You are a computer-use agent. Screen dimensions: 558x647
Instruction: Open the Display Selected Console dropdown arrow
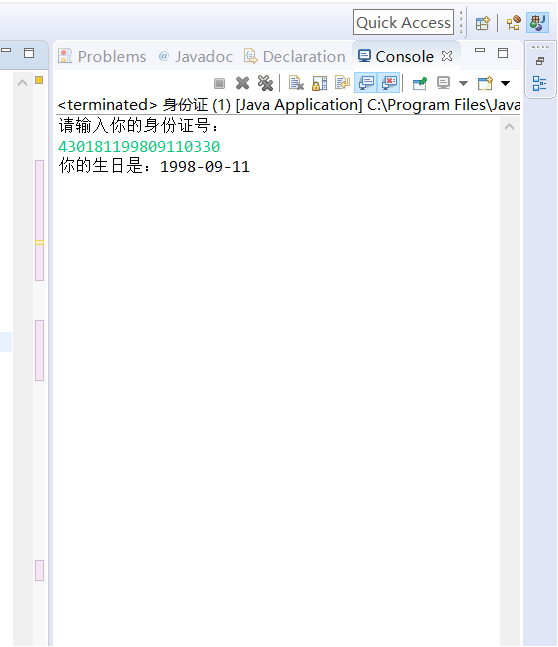(463, 83)
